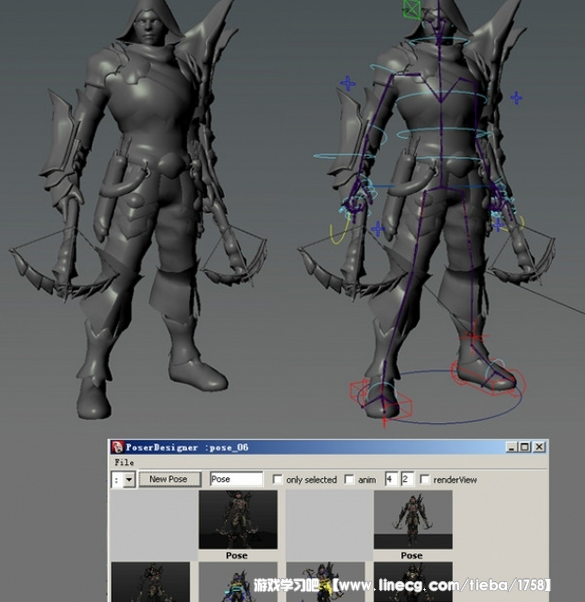Screen dimensions: 585x602
Task: Enable the renderView checkbox
Action: click(x=425, y=479)
